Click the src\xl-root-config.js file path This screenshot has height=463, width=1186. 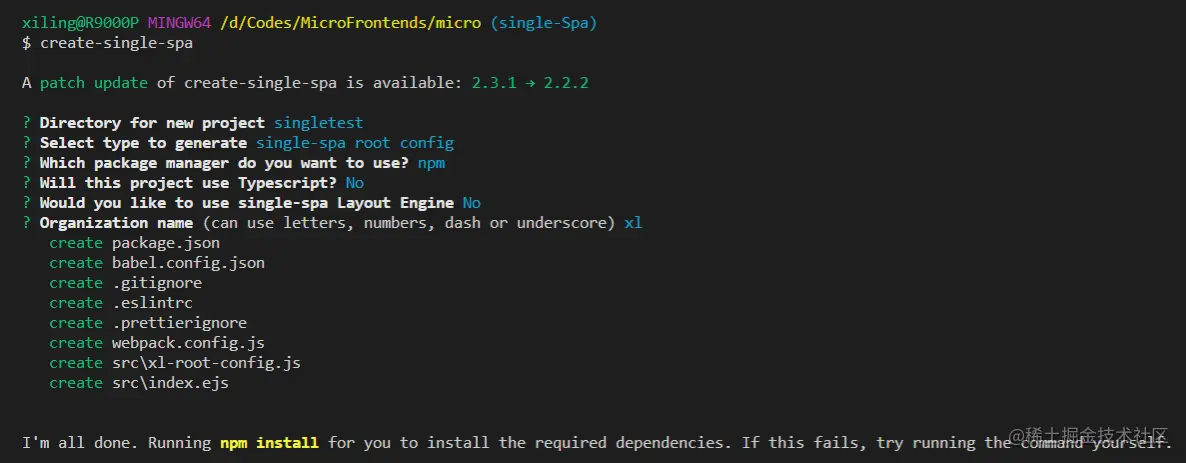click(x=206, y=363)
